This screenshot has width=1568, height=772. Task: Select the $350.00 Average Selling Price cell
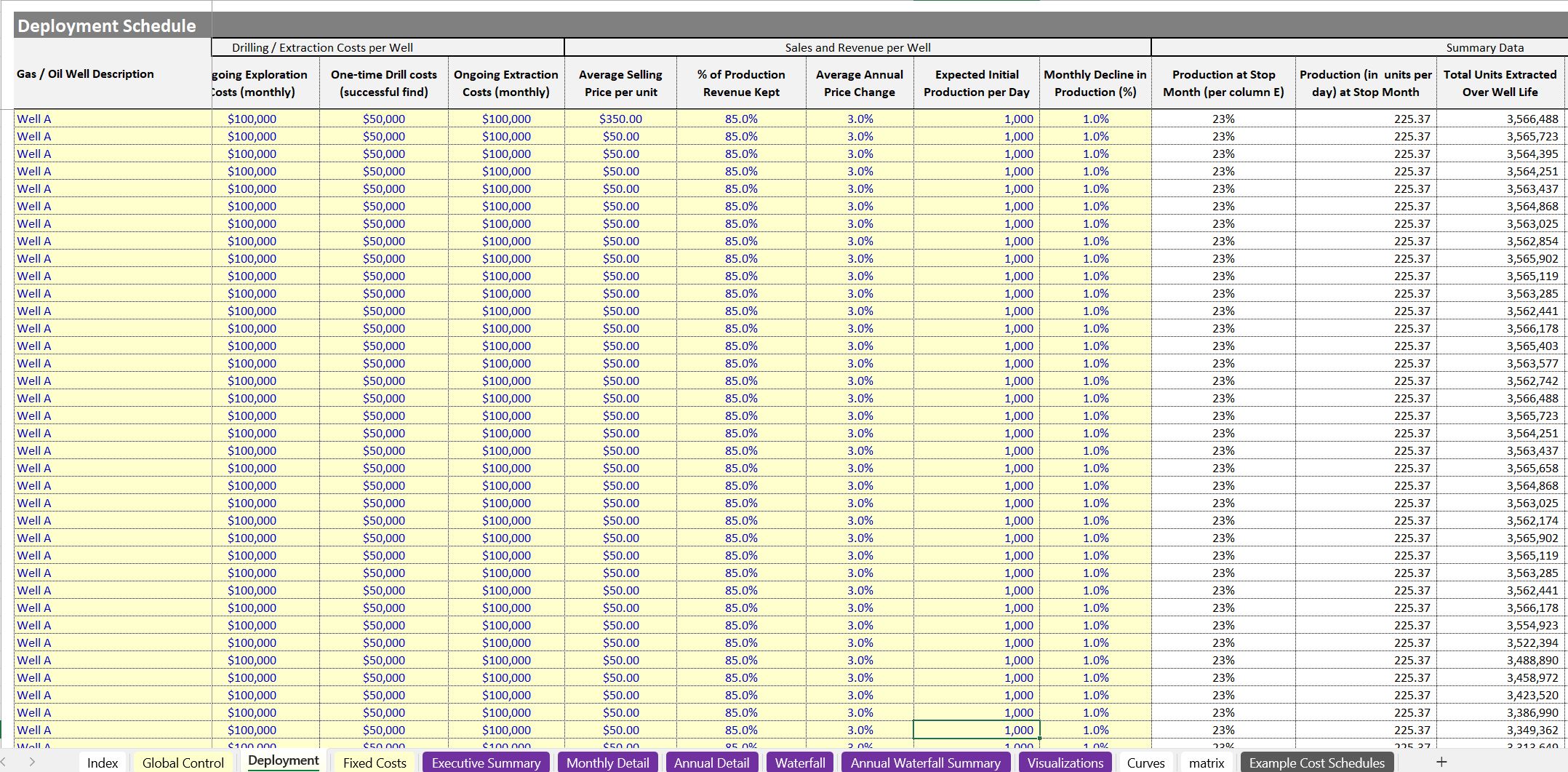620,119
